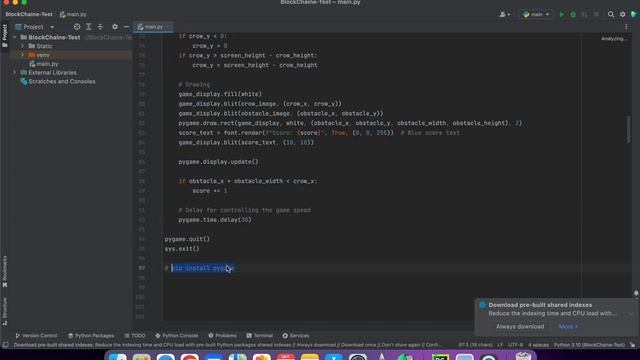Collapse all in Project panel
The image size is (640, 360).
[x=100, y=27]
